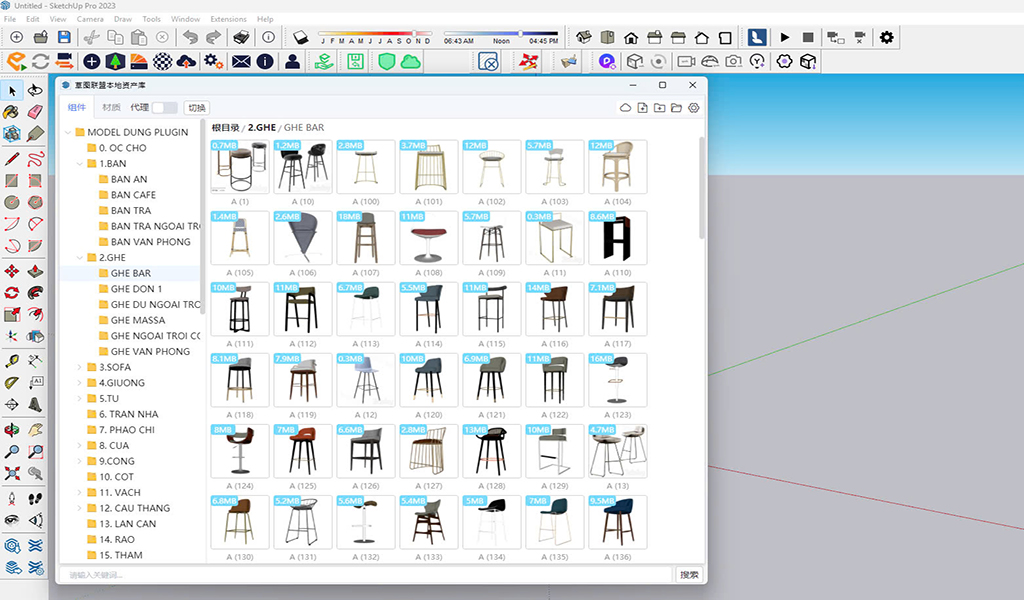The width and height of the screenshot is (1024, 600).
Task: Open the gear settings icon in library panel
Action: pos(694,108)
